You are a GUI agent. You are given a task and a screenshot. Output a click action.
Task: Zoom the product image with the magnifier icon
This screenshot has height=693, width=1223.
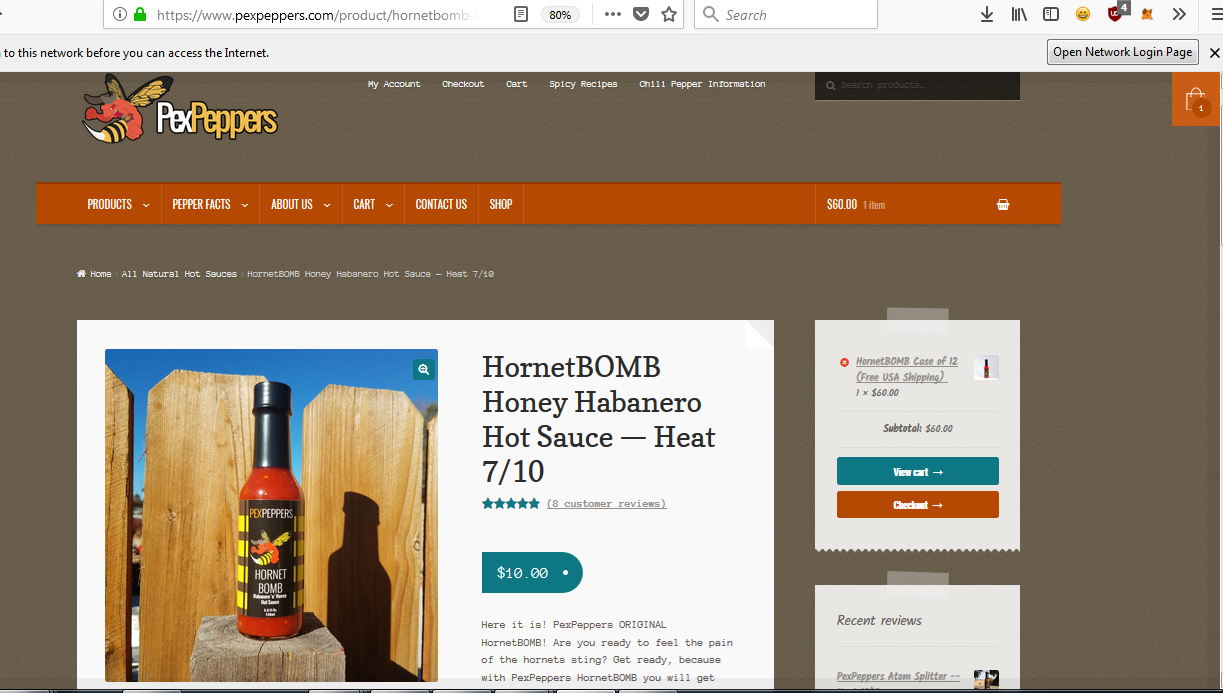click(x=424, y=369)
